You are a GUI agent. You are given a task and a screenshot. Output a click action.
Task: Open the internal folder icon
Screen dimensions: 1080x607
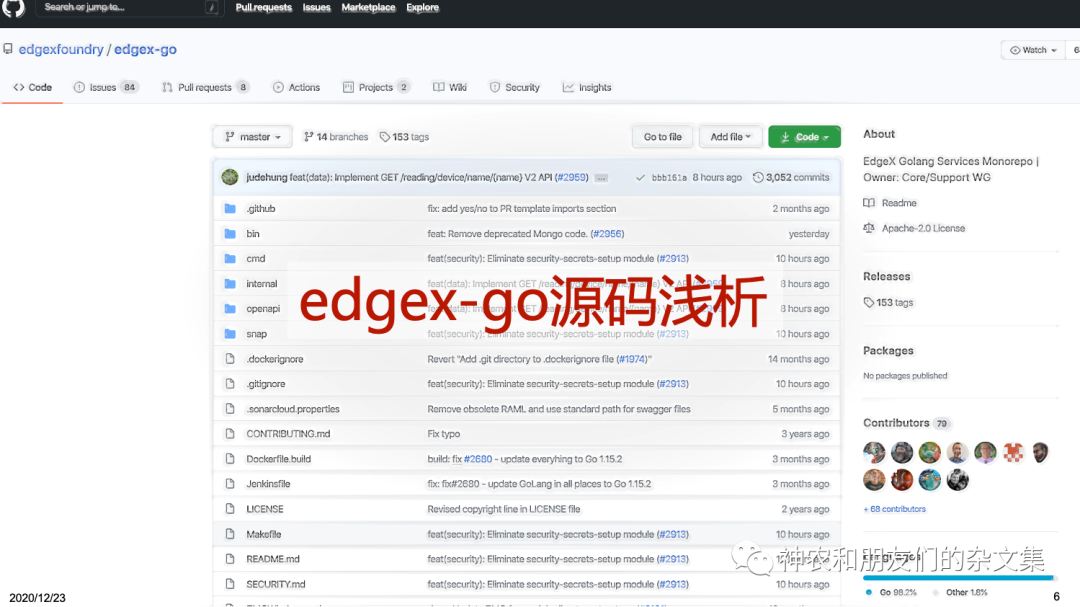(x=230, y=283)
